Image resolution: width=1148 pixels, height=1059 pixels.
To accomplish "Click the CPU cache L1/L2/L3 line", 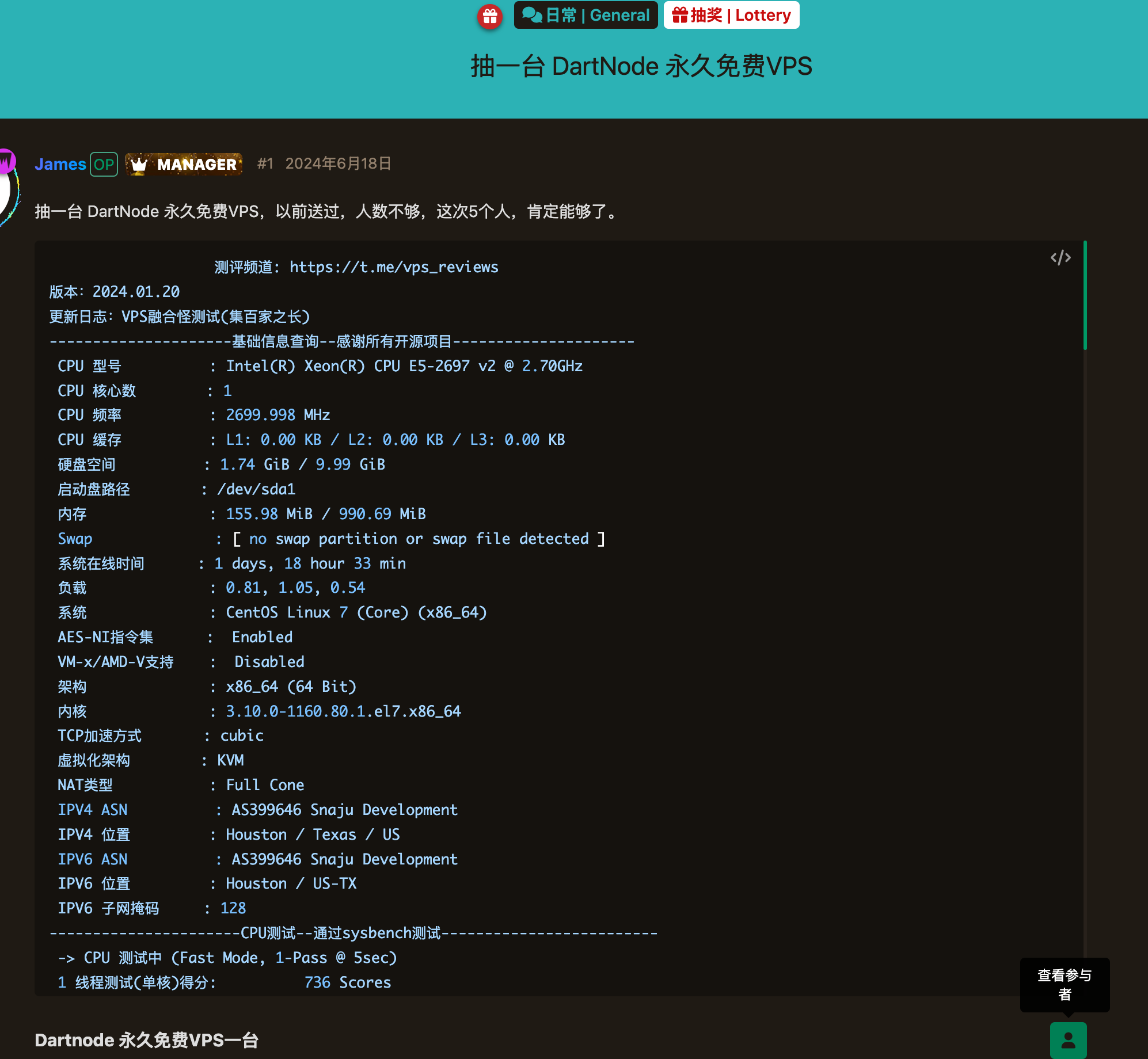I will 395,440.
